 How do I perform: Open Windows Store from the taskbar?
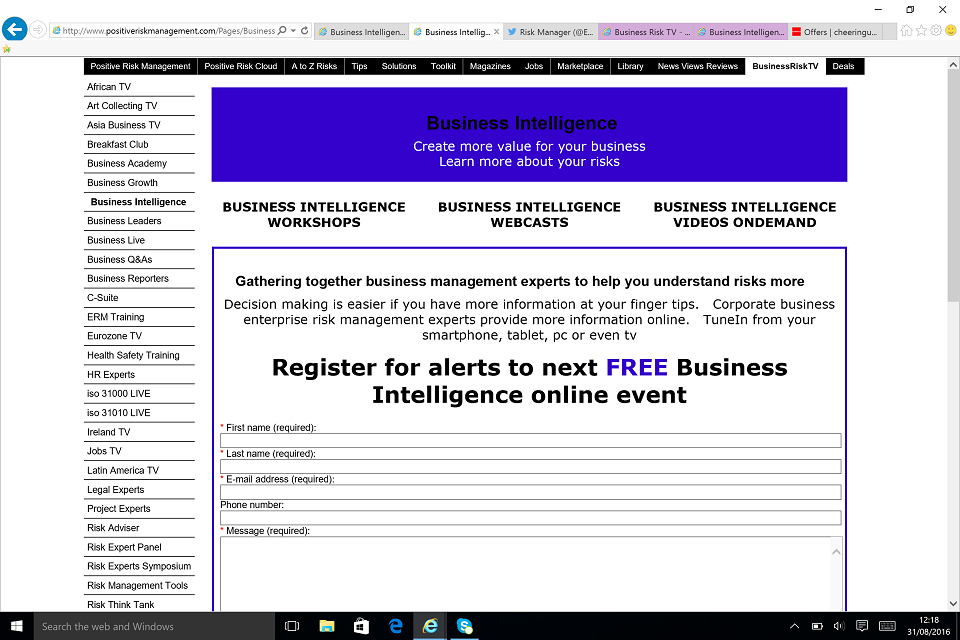361,626
